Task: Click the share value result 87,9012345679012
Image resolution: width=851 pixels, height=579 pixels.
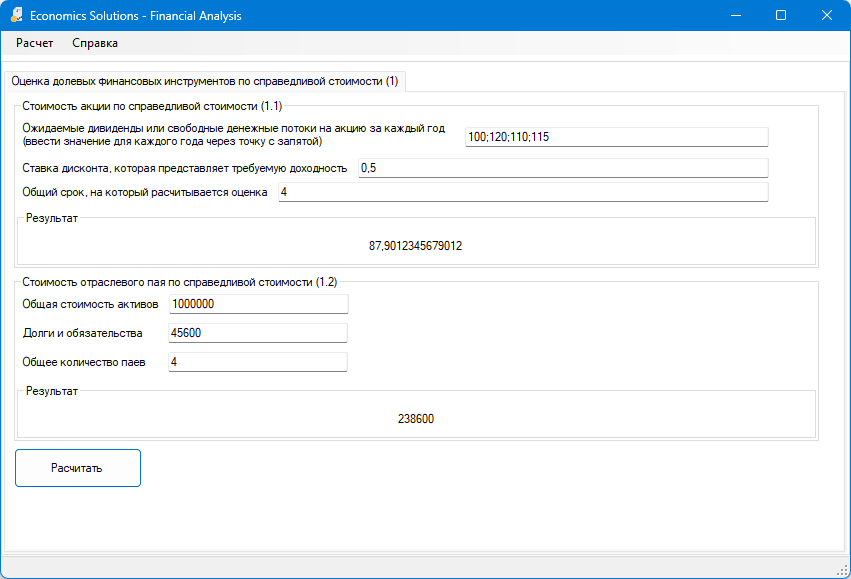Action: click(415, 245)
